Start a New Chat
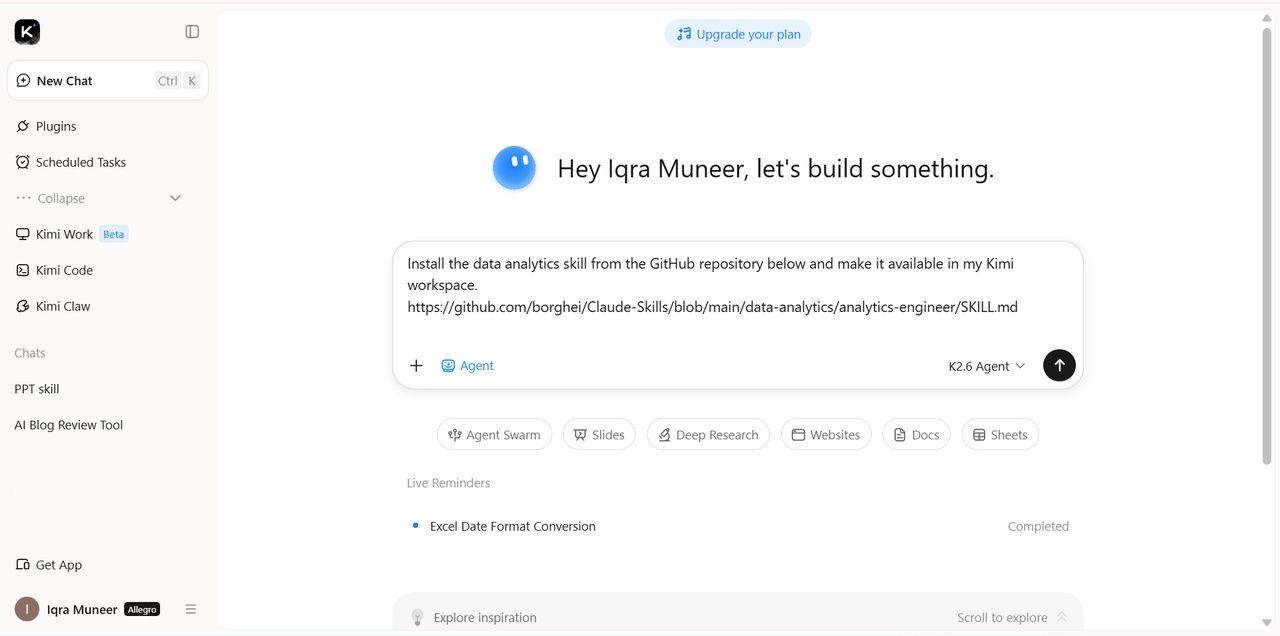The height and width of the screenshot is (636, 1280). click(108, 81)
